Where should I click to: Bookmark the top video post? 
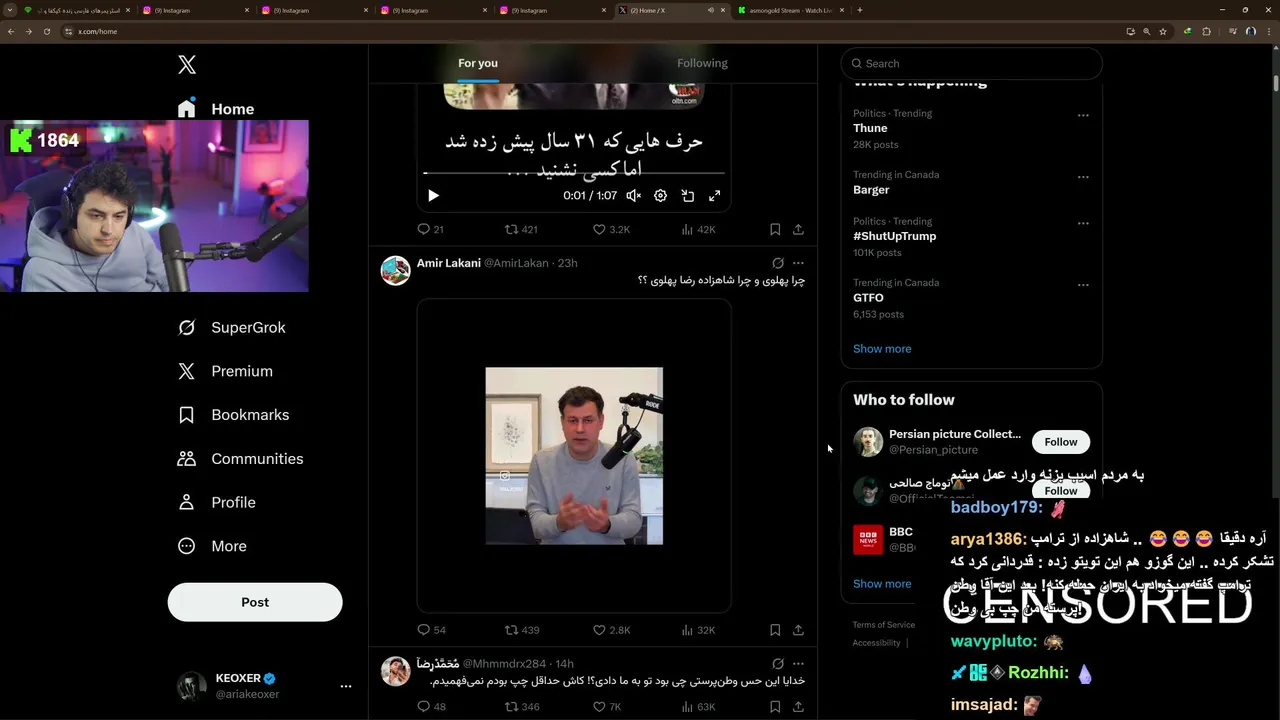pos(775,229)
